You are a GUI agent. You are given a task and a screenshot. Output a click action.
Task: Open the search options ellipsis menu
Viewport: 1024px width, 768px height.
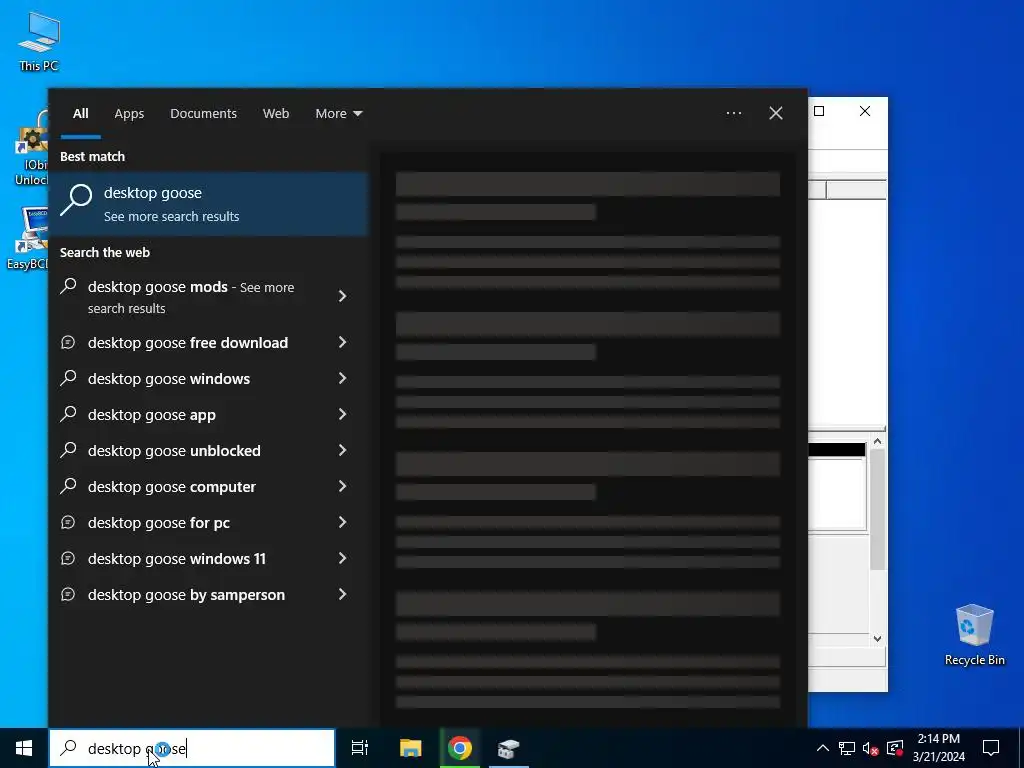point(734,113)
